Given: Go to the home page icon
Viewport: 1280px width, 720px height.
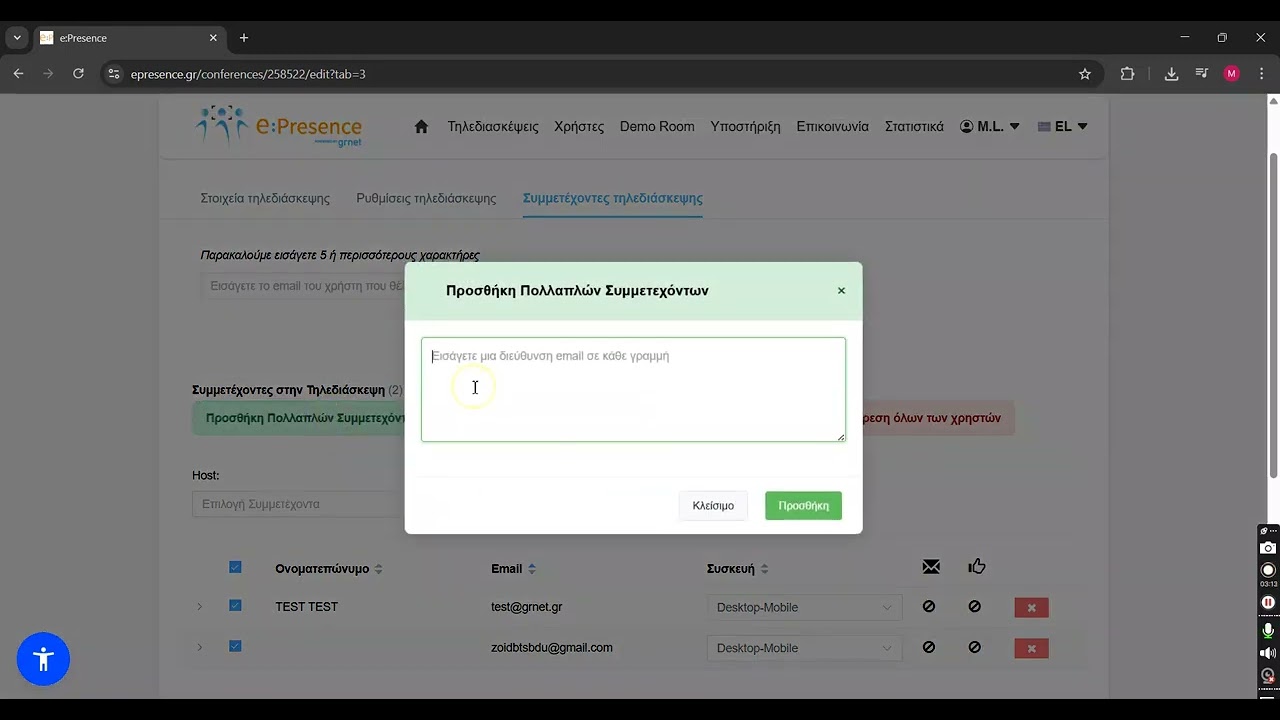Looking at the screenshot, I should coord(421,127).
